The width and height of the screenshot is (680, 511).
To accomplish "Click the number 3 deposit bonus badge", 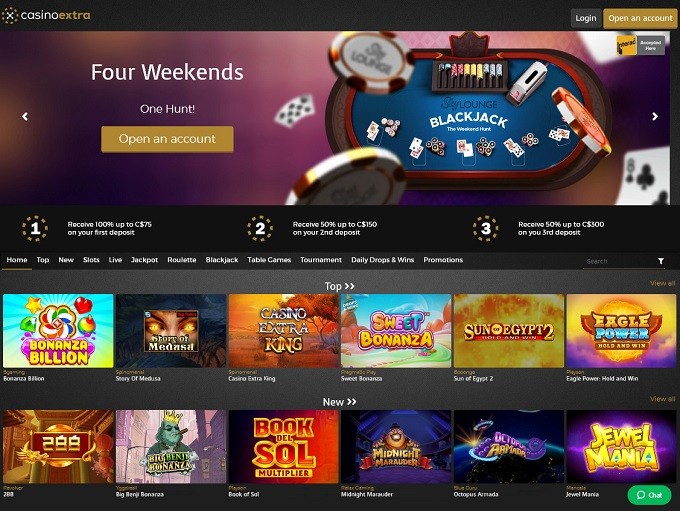I will click(x=486, y=228).
